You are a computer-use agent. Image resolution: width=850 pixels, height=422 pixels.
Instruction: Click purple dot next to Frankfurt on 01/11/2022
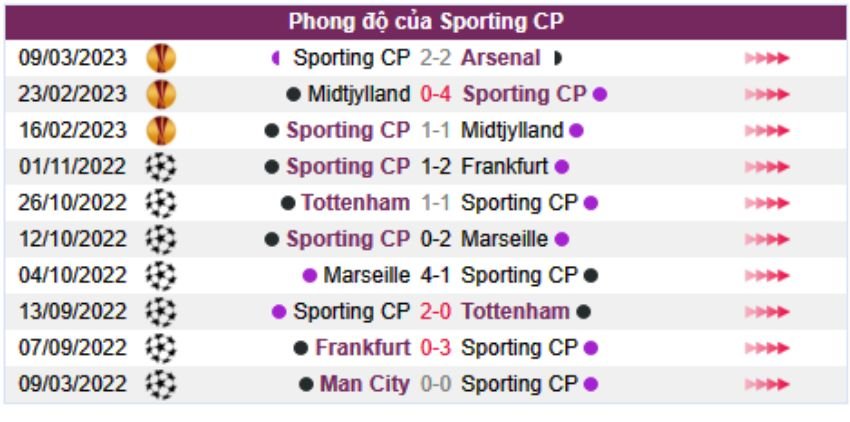point(562,166)
